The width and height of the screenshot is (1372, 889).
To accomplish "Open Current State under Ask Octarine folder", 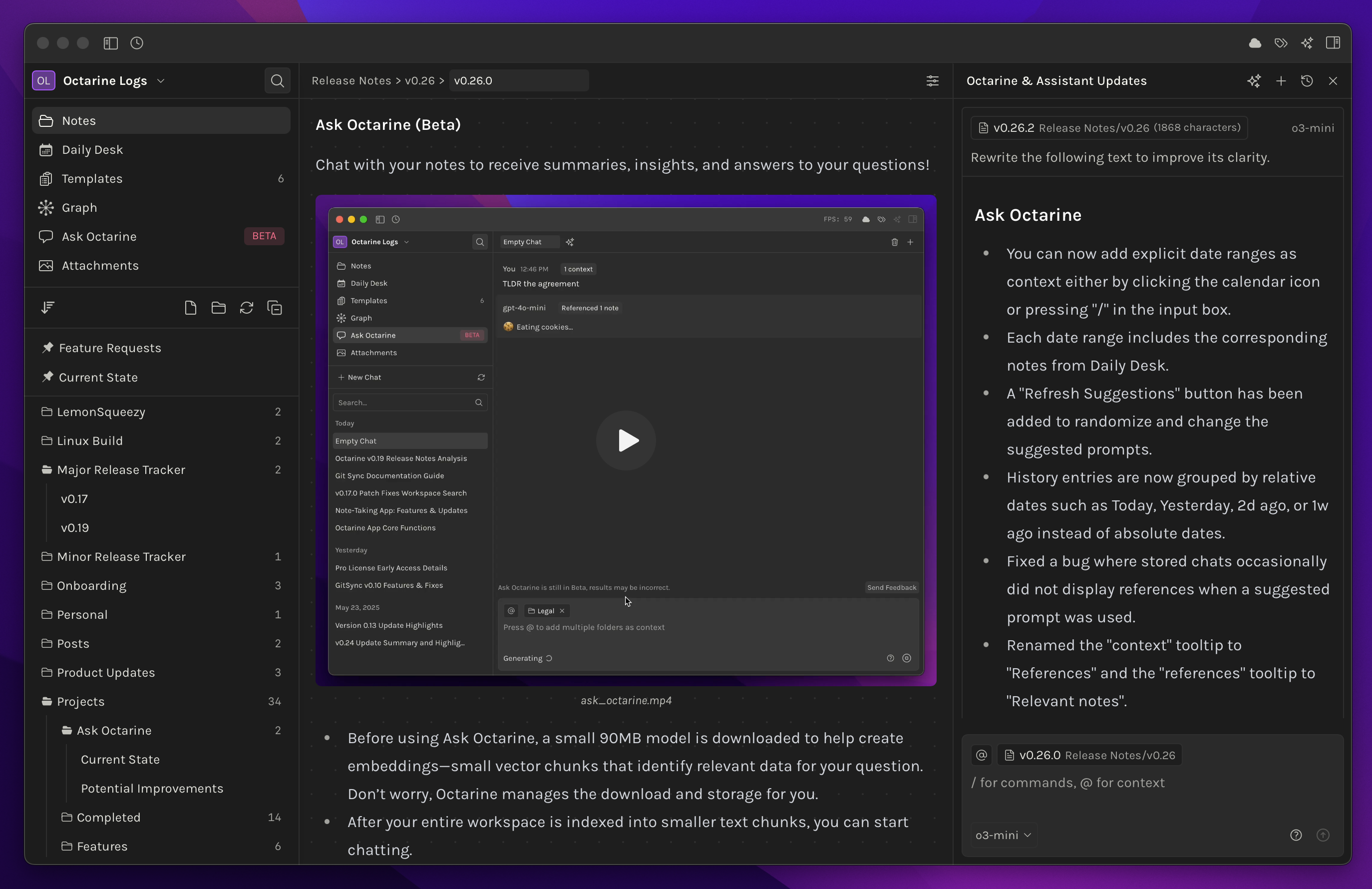I will 120,760.
